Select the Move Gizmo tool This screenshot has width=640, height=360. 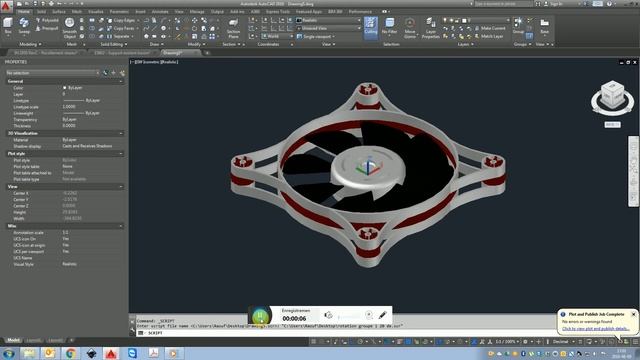410,28
